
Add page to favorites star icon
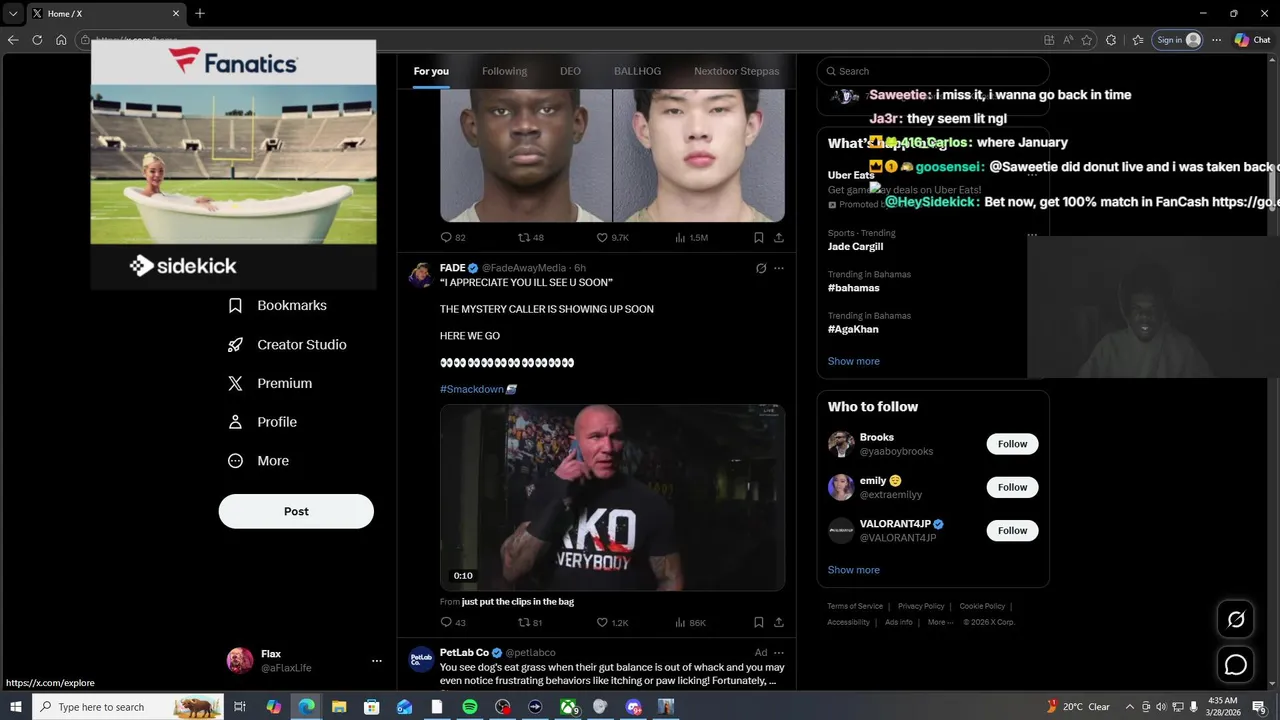point(1088,40)
